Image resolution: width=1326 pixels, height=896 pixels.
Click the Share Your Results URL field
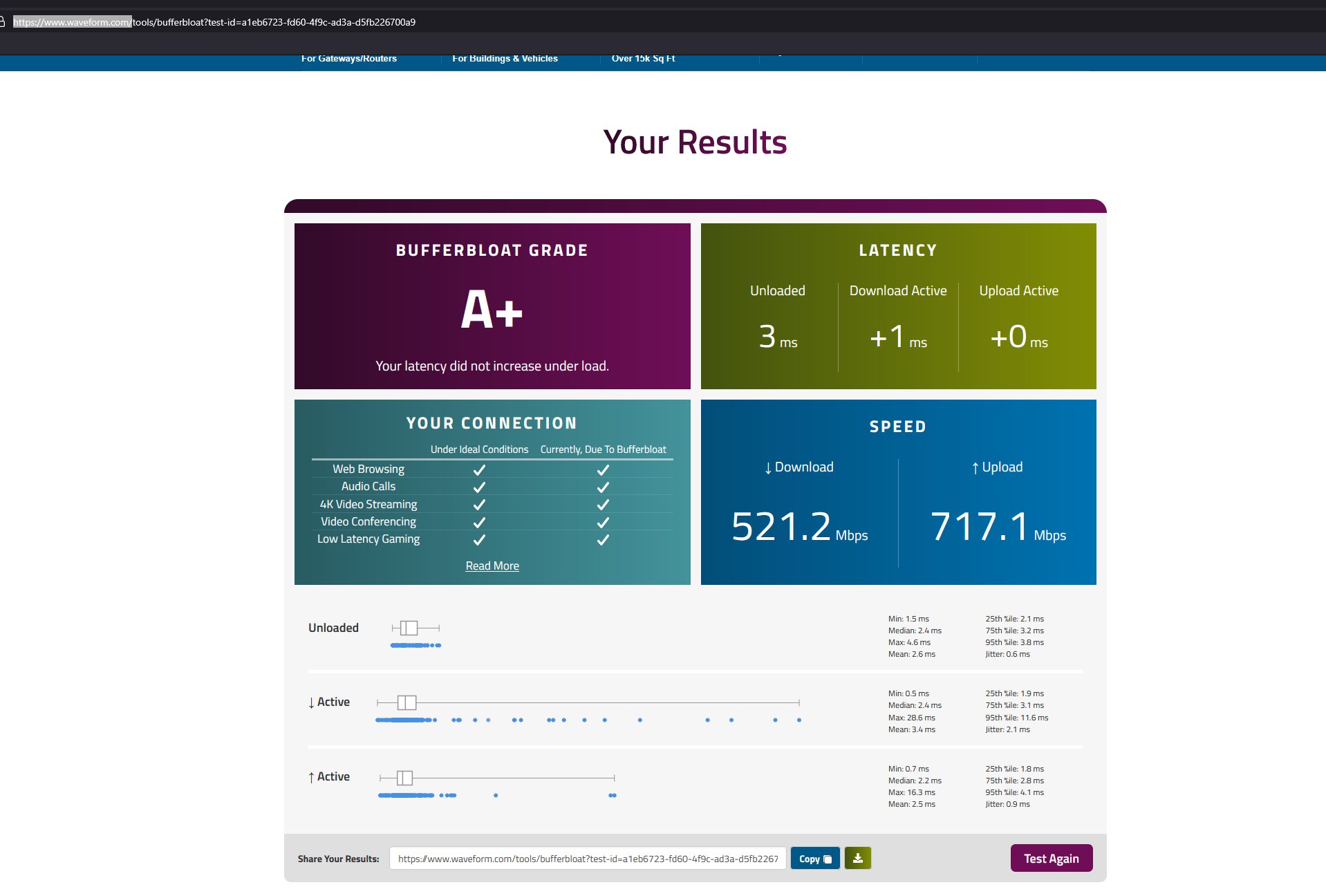click(x=587, y=859)
